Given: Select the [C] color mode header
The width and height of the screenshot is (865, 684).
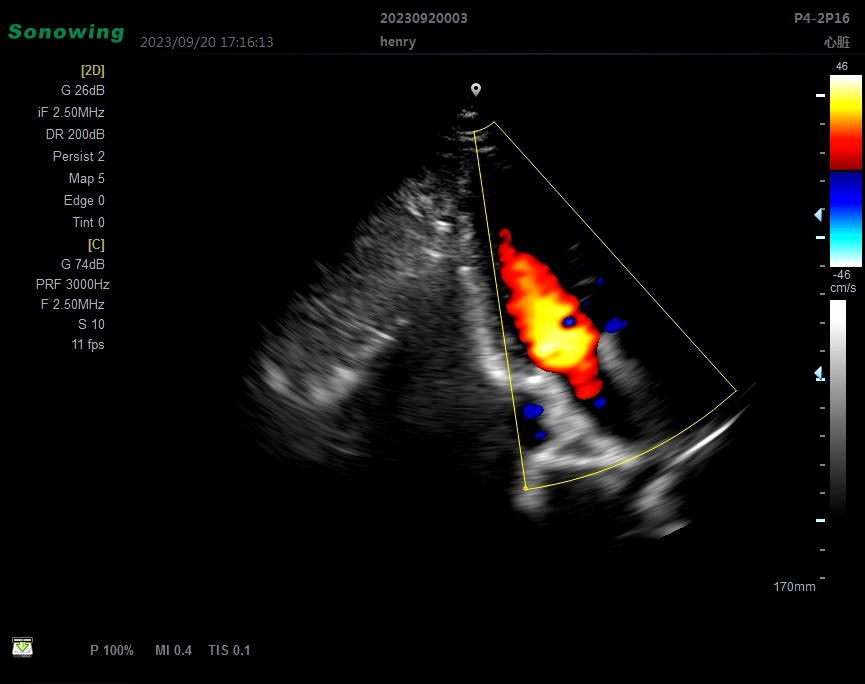Looking at the screenshot, I should [x=96, y=244].
